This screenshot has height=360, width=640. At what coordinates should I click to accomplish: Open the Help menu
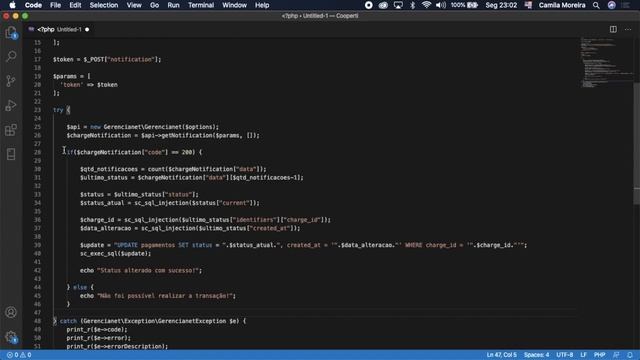tap(262, 5)
